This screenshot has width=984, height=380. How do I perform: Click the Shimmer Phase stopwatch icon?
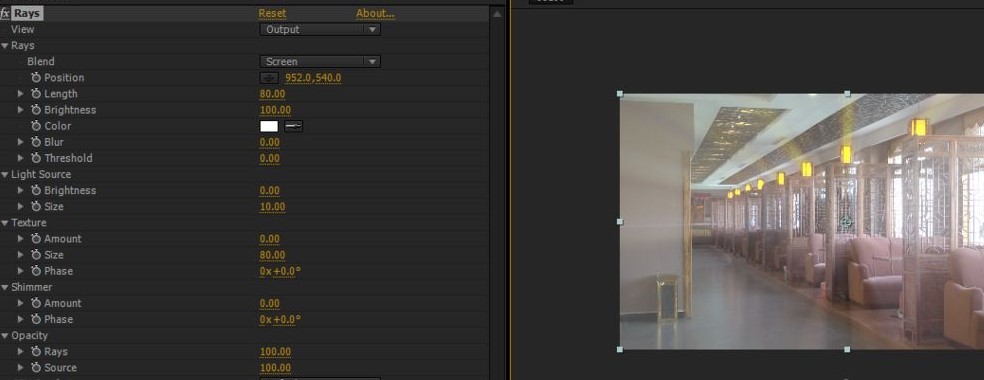tap(36, 319)
